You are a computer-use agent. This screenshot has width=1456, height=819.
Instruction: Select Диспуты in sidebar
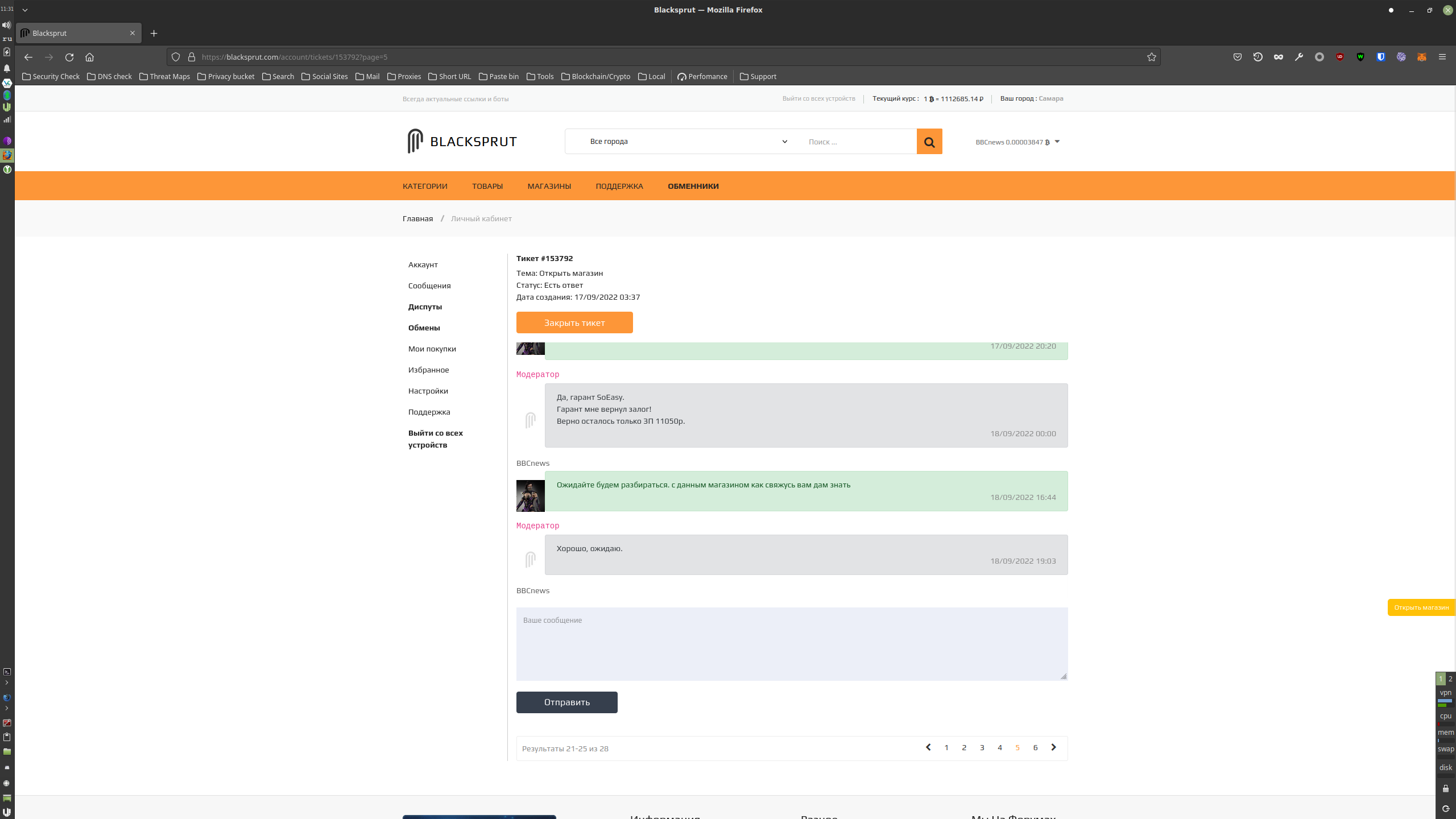pos(425,307)
